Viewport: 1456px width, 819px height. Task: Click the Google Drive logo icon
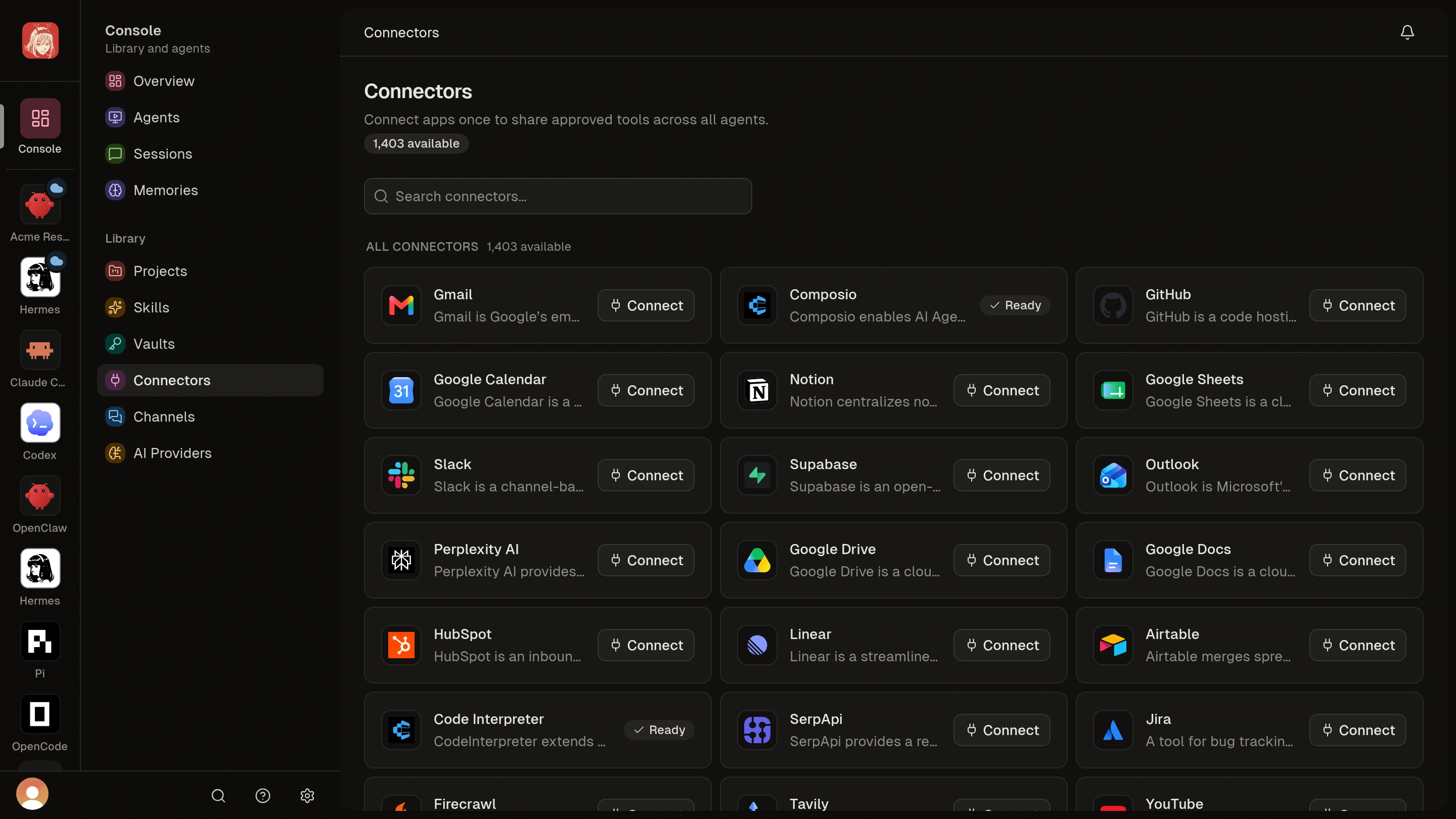[757, 560]
